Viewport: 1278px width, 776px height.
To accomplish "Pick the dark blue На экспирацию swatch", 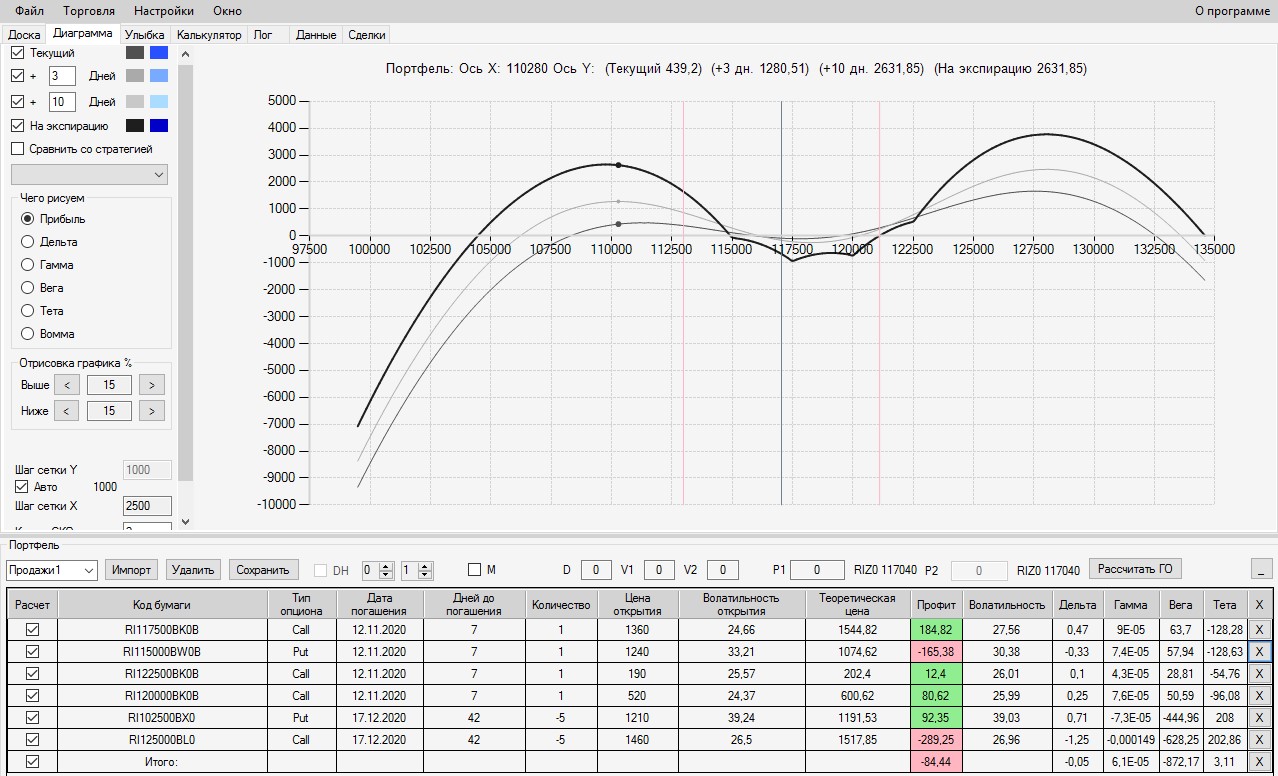I will [x=159, y=126].
